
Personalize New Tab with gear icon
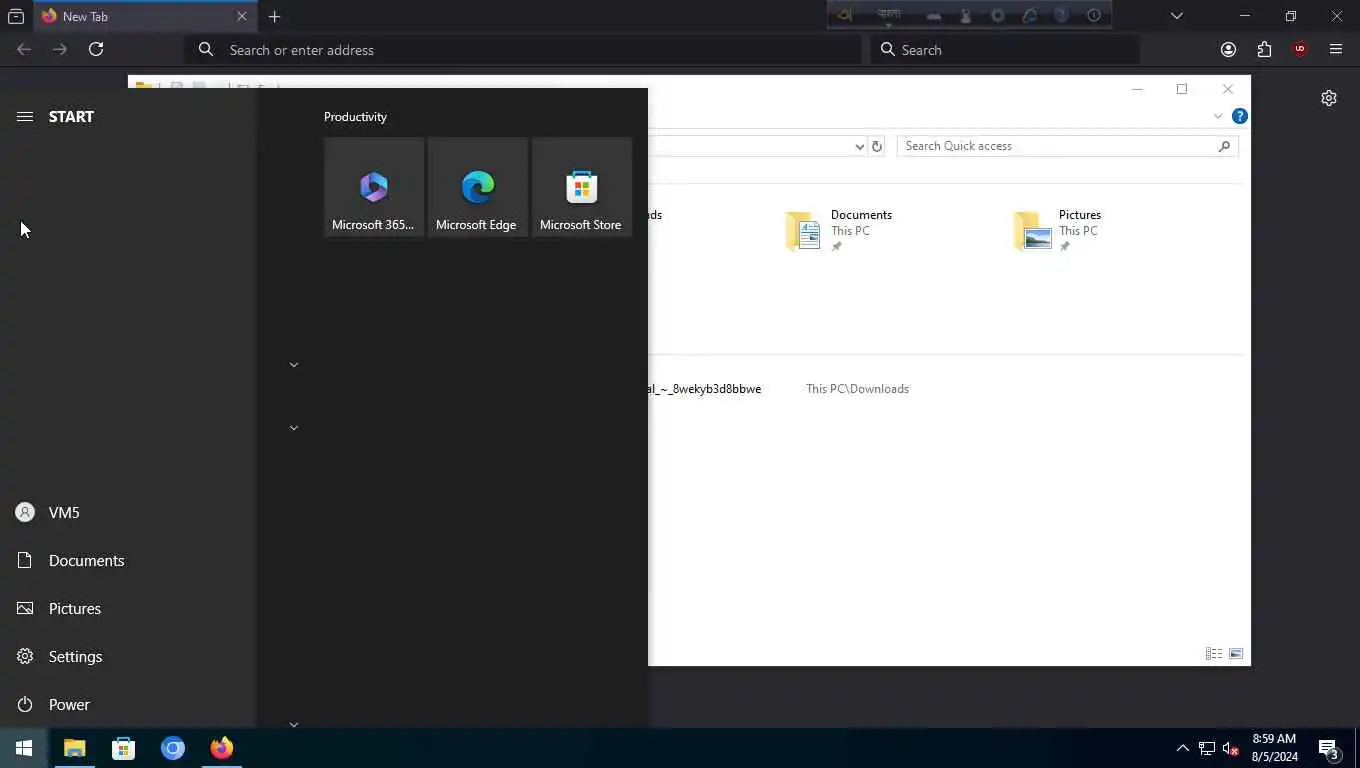pos(1329,98)
